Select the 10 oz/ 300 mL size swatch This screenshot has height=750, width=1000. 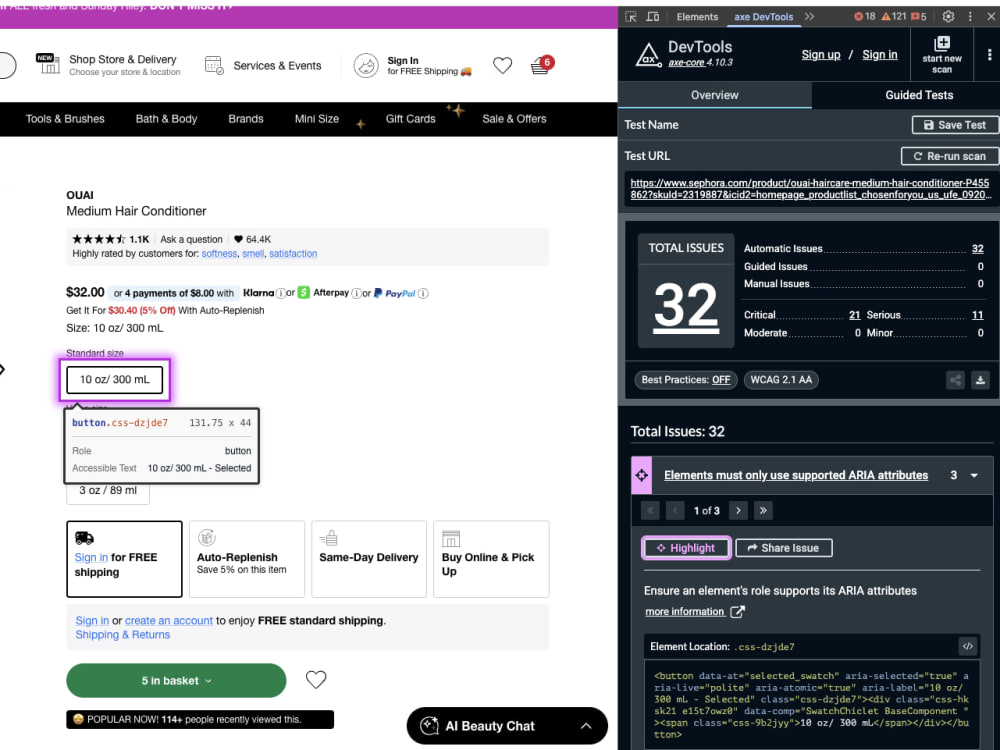pos(115,380)
